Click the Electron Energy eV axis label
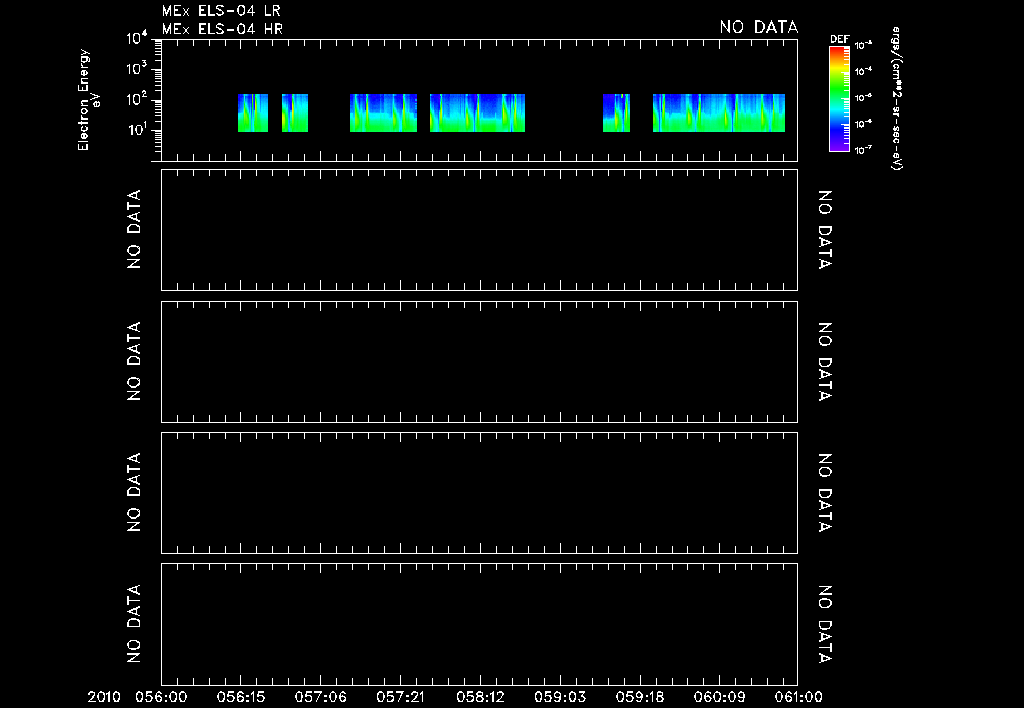This screenshot has height=708, width=1024. (x=89, y=99)
